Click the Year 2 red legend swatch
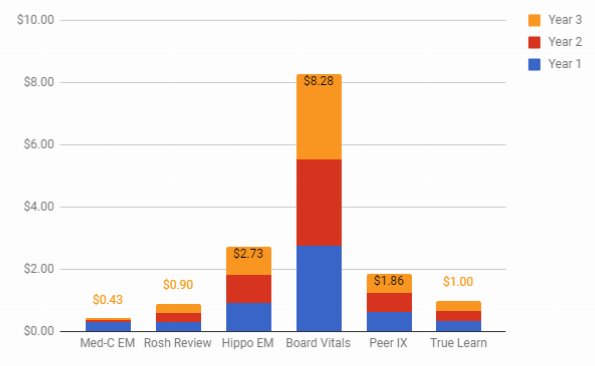 [x=534, y=42]
